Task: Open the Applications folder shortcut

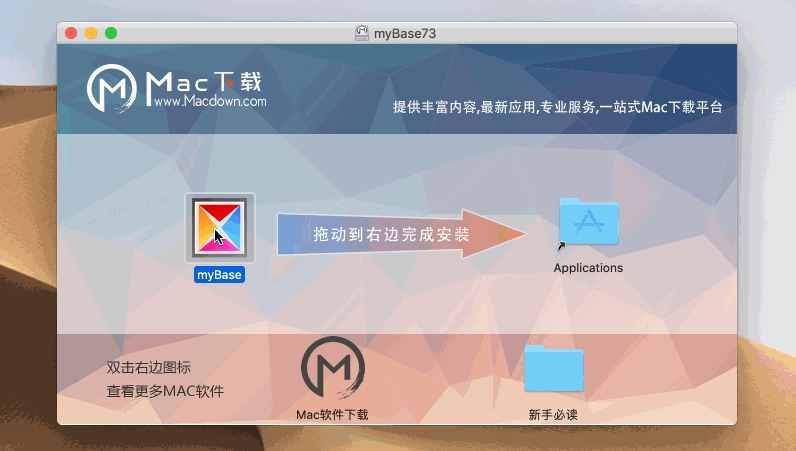Action: (588, 222)
